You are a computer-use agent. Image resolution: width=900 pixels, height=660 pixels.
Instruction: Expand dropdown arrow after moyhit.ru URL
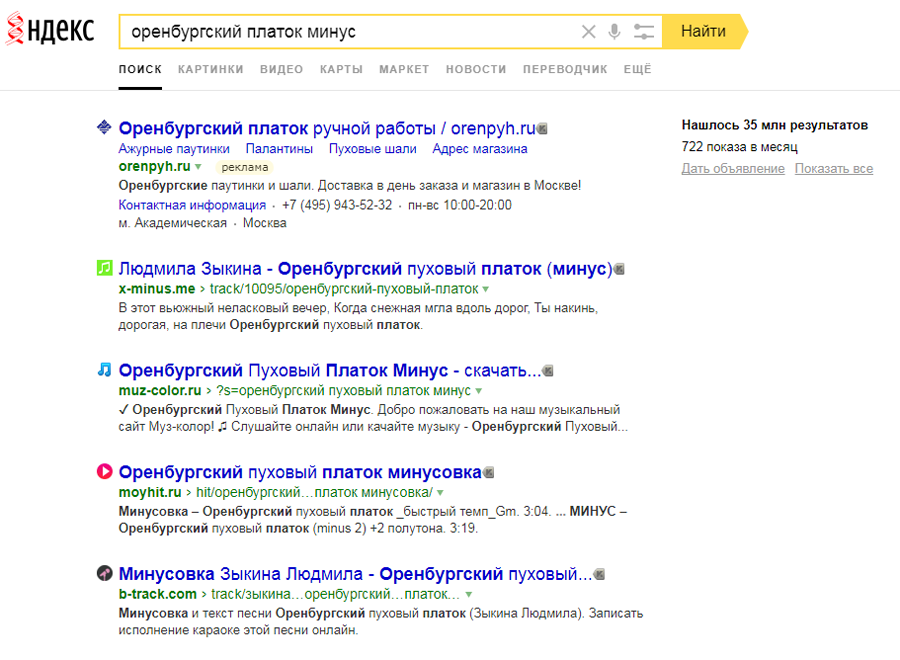click(440, 492)
